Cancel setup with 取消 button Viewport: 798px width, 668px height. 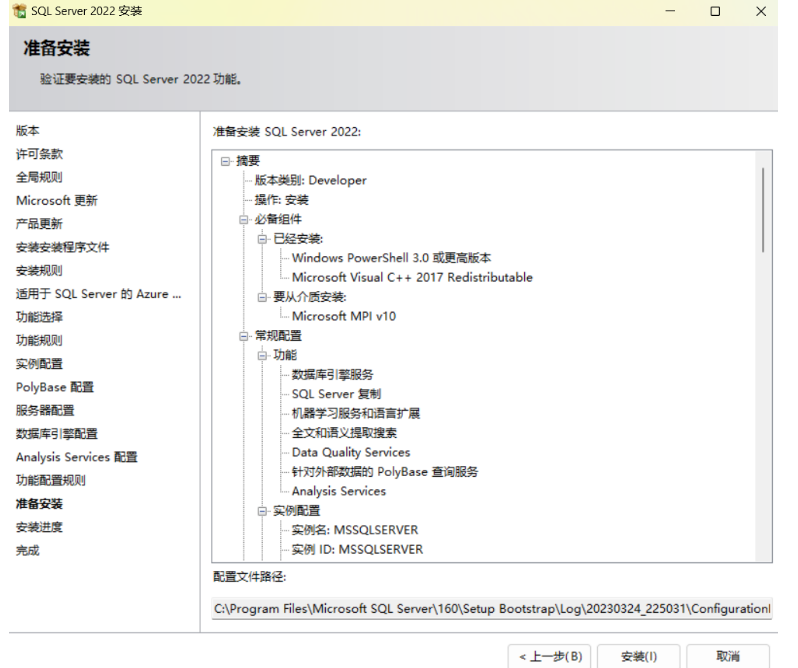click(728, 656)
